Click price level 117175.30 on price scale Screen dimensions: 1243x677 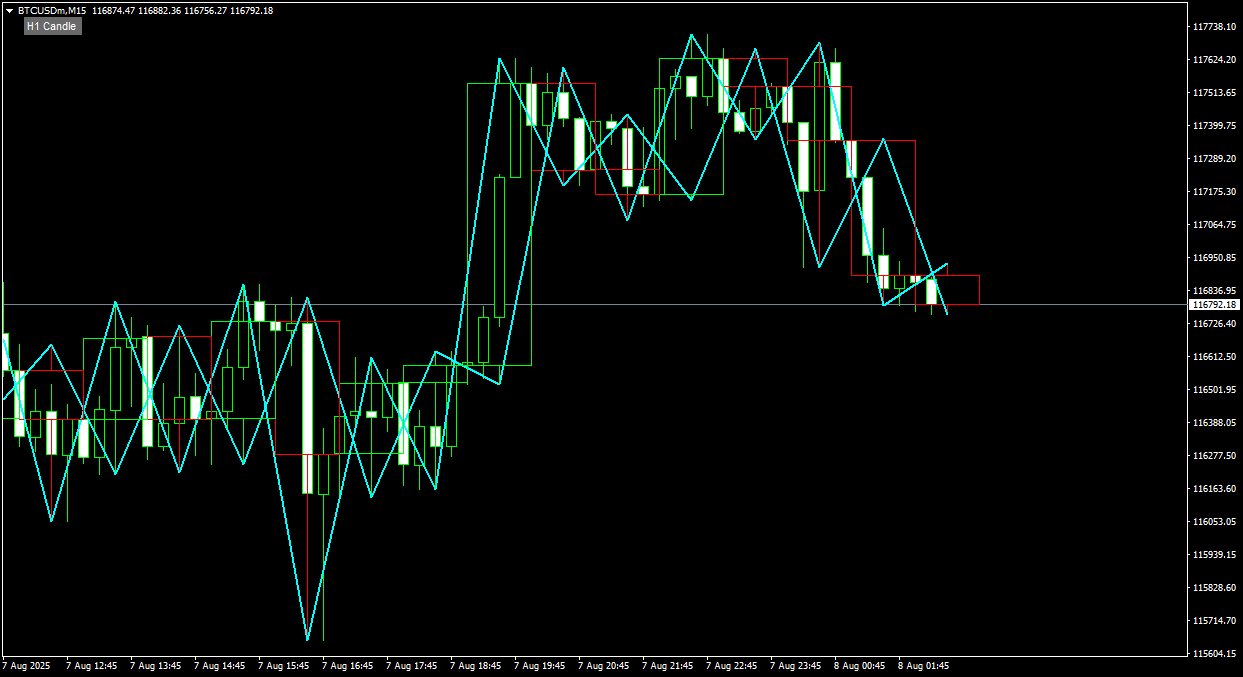tap(1213, 192)
